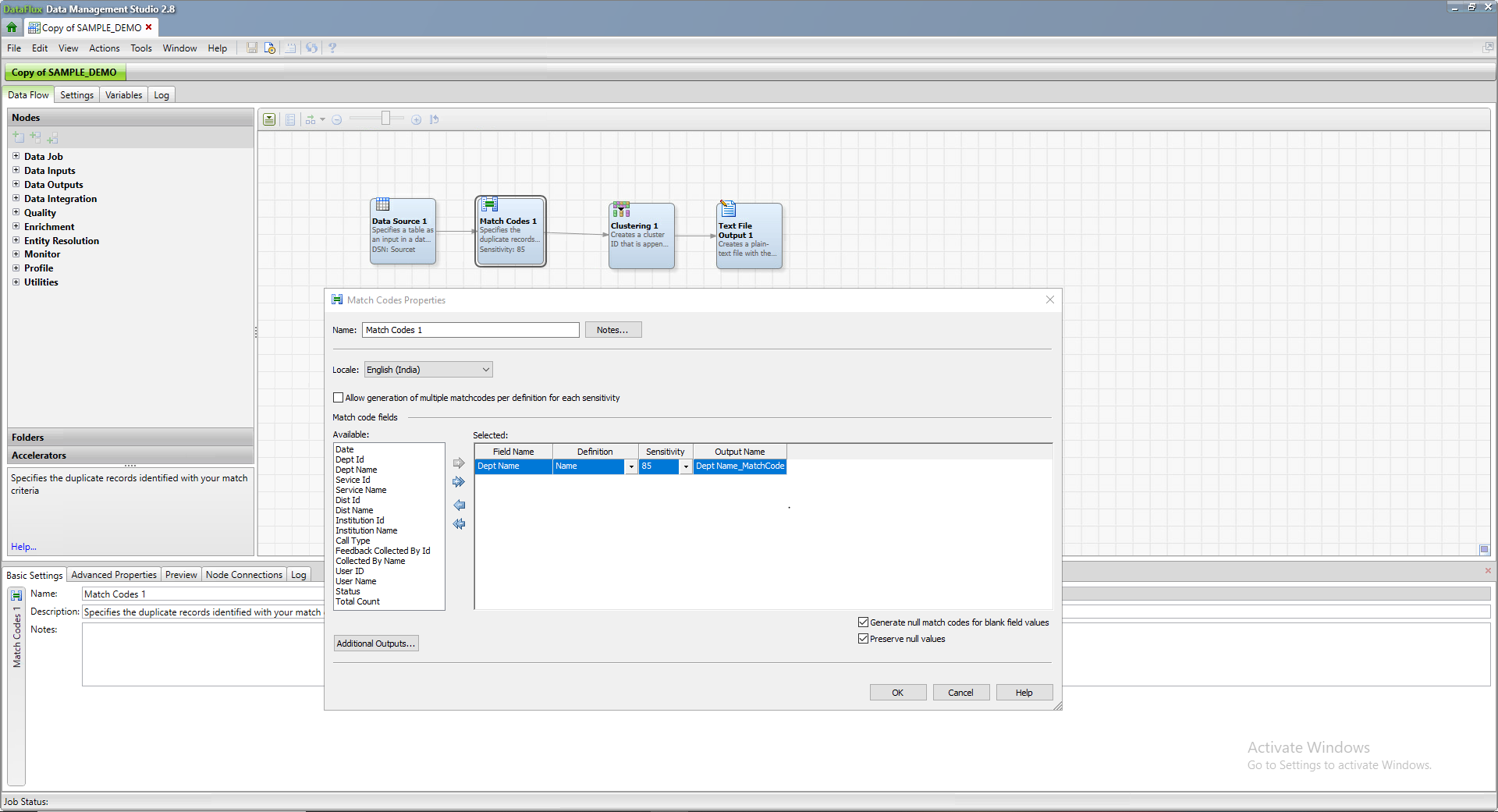Image resolution: width=1498 pixels, height=812 pixels.
Task: Click the canvas zoom slider handle
Action: [x=385, y=119]
